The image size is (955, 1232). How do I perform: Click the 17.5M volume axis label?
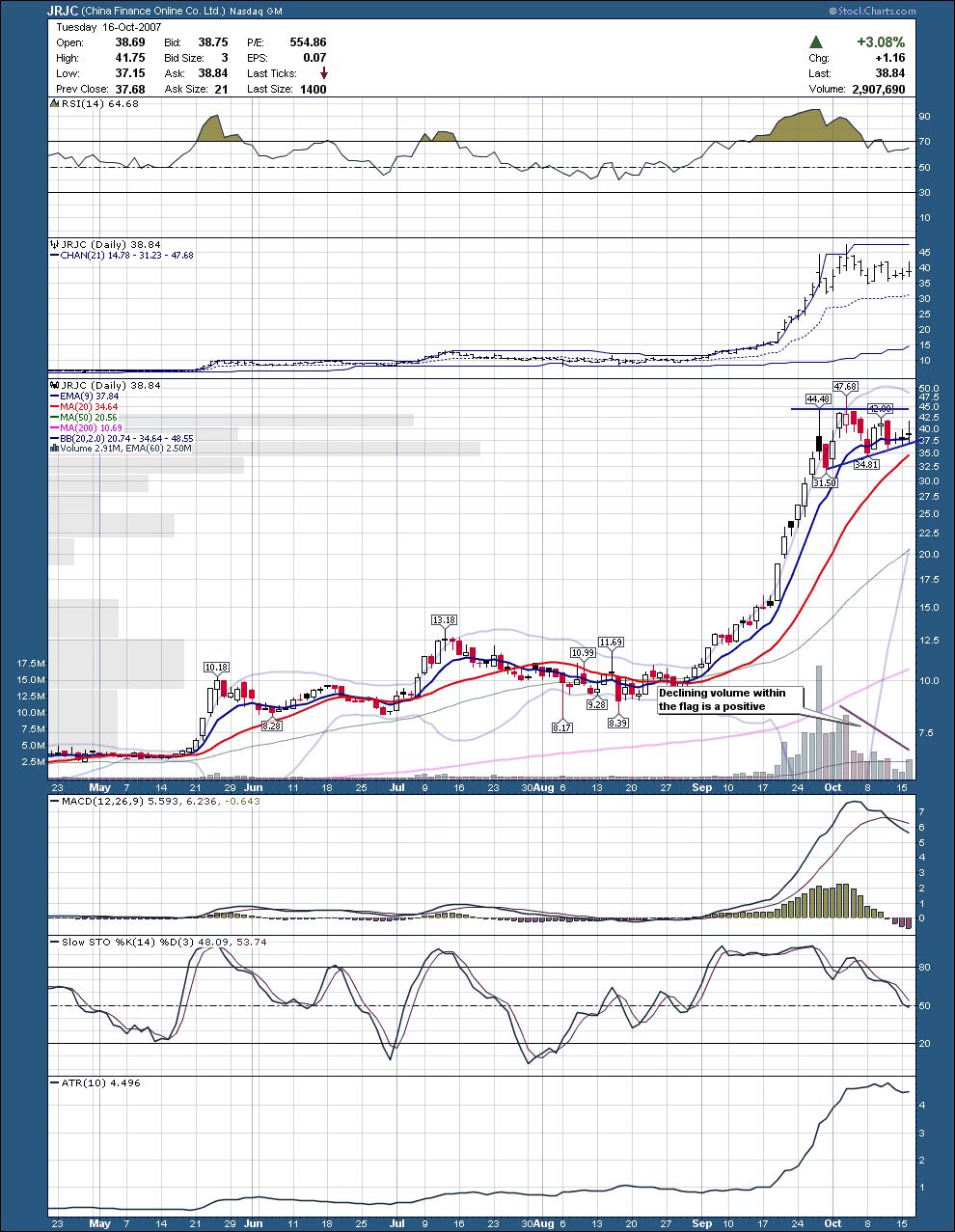(31, 664)
